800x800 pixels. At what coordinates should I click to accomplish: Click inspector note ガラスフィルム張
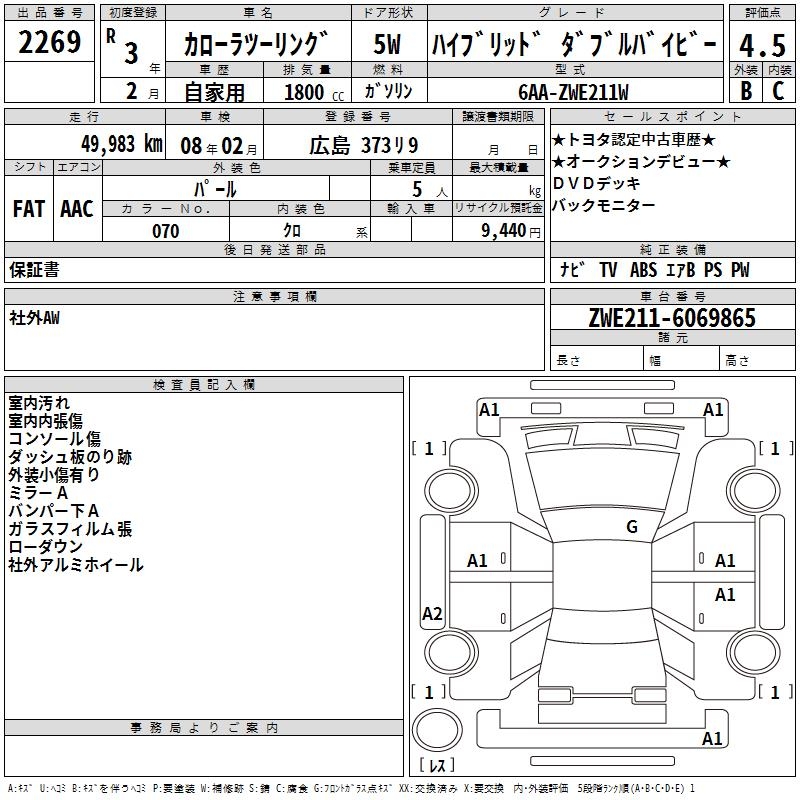pyautogui.click(x=70, y=529)
